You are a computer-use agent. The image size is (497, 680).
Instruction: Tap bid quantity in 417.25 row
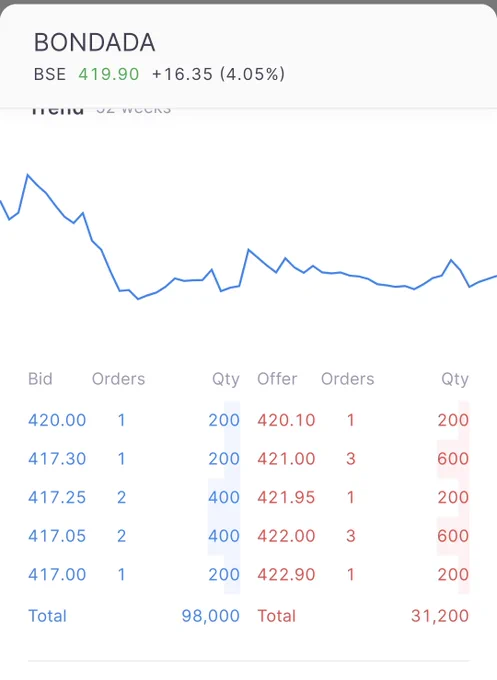(x=224, y=497)
